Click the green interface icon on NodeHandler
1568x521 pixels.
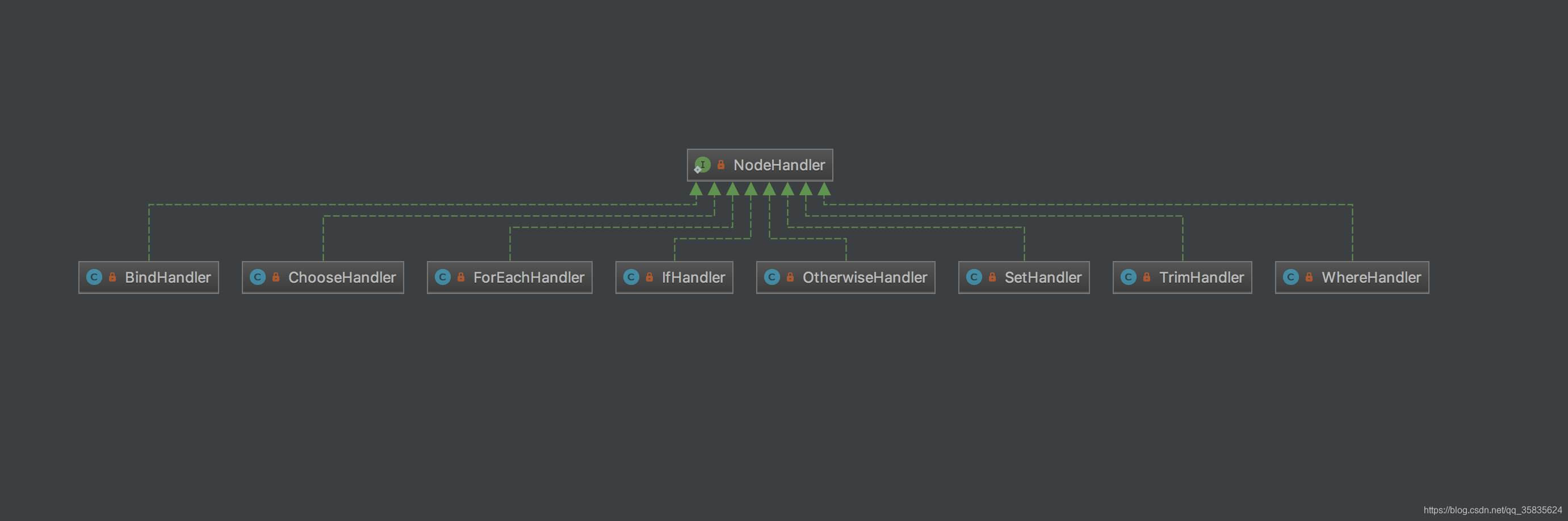[702, 165]
